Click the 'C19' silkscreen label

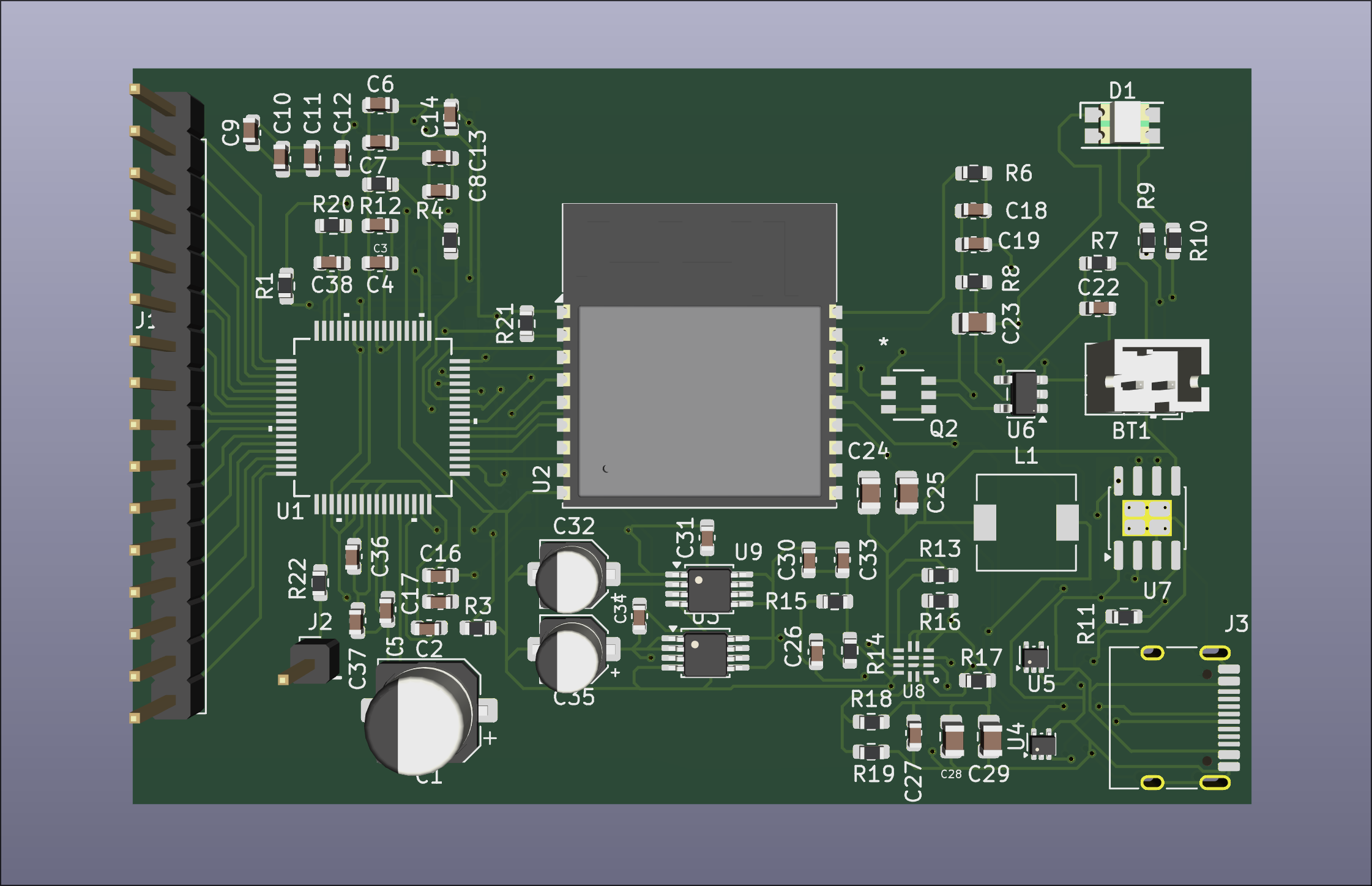click(1019, 240)
